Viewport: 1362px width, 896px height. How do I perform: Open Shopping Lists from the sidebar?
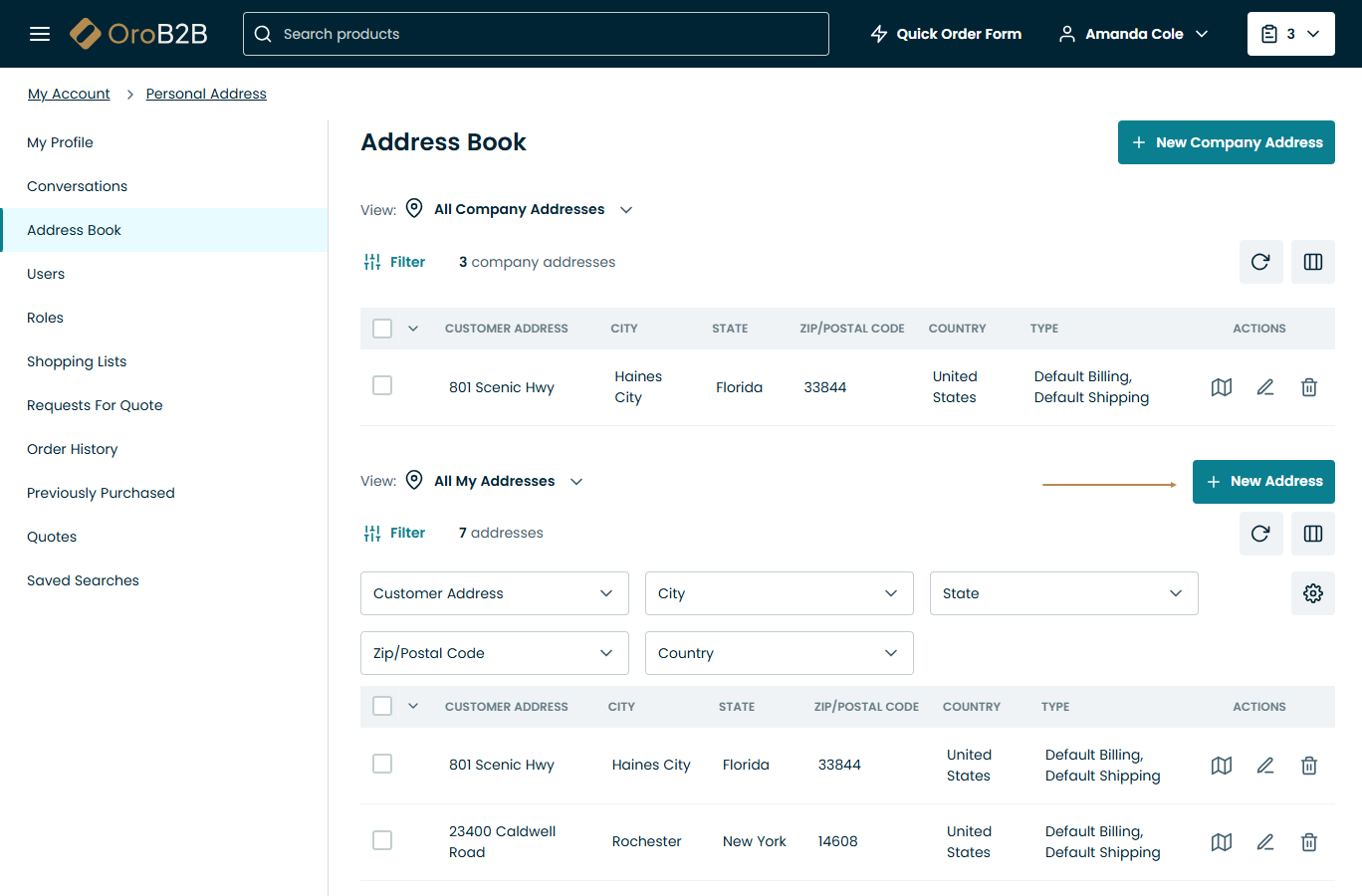point(77,361)
